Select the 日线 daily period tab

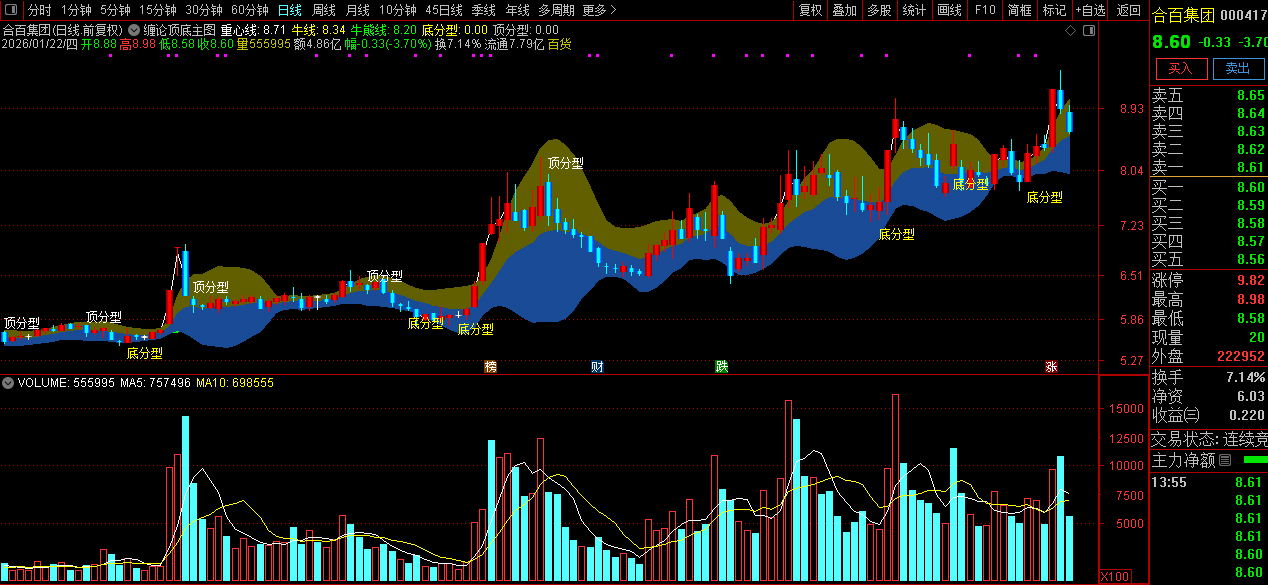289,10
